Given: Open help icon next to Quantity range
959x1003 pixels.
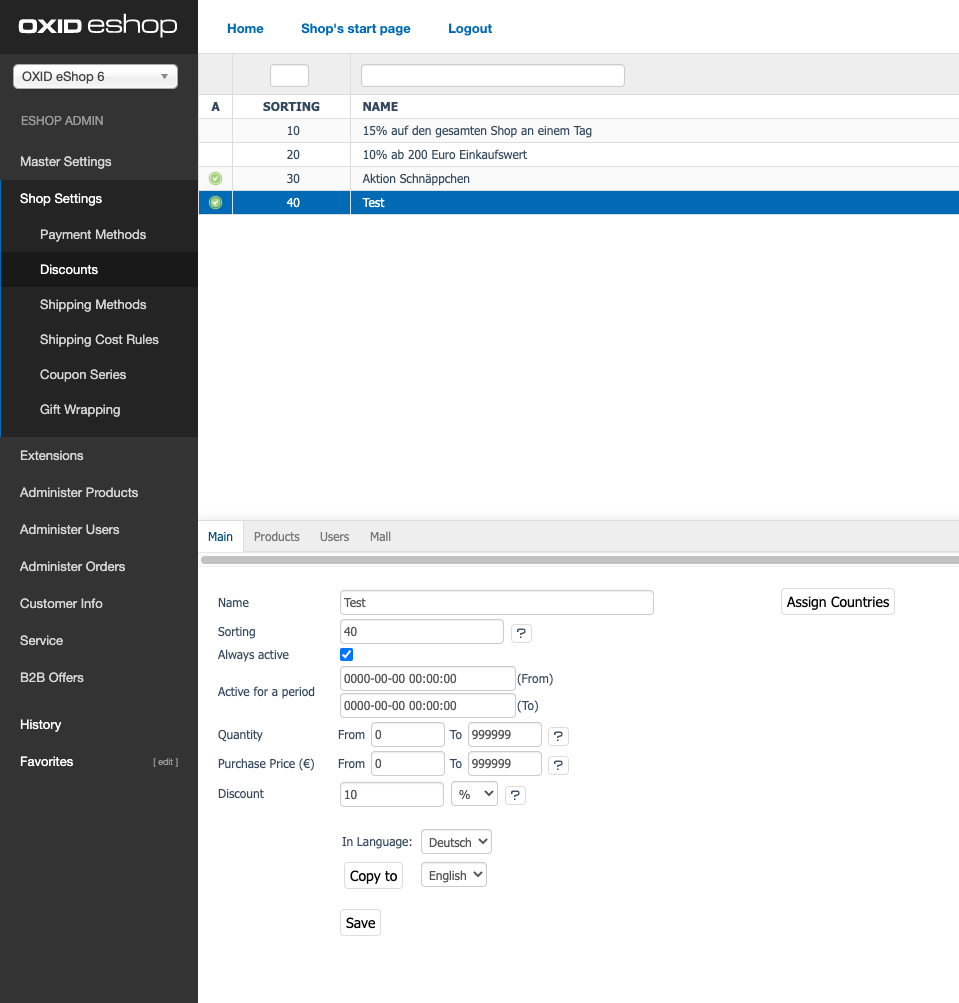Looking at the screenshot, I should click(559, 736).
